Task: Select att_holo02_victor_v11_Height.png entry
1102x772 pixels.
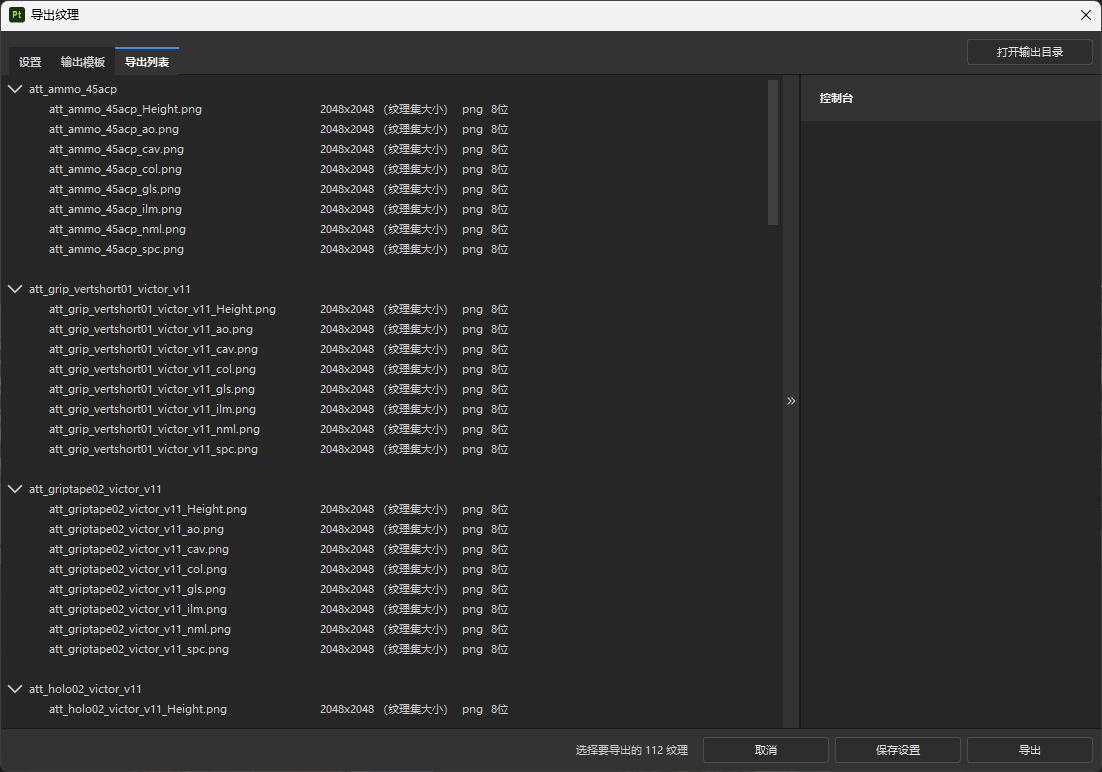Action: tap(138, 709)
